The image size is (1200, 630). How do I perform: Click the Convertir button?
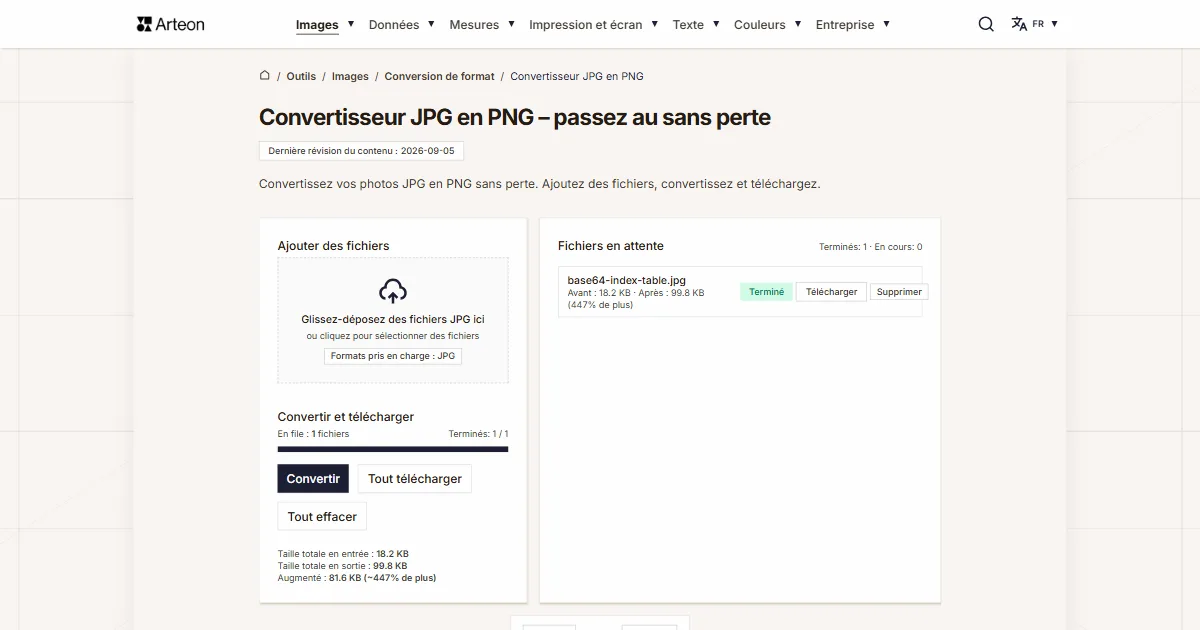click(313, 479)
